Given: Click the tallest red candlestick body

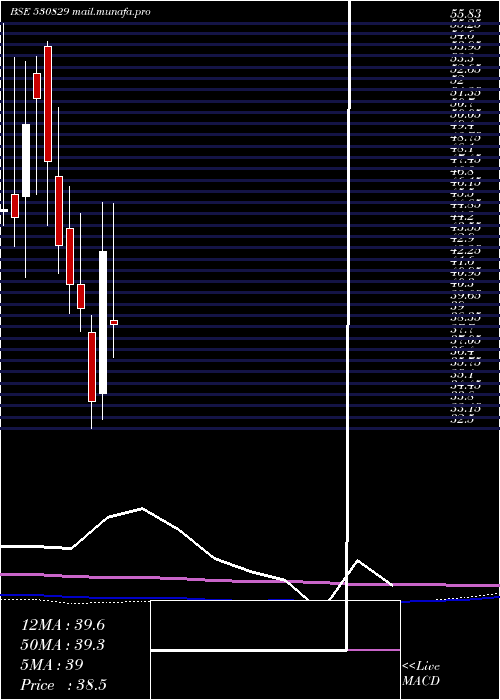Looking at the screenshot, I should [x=48, y=104].
